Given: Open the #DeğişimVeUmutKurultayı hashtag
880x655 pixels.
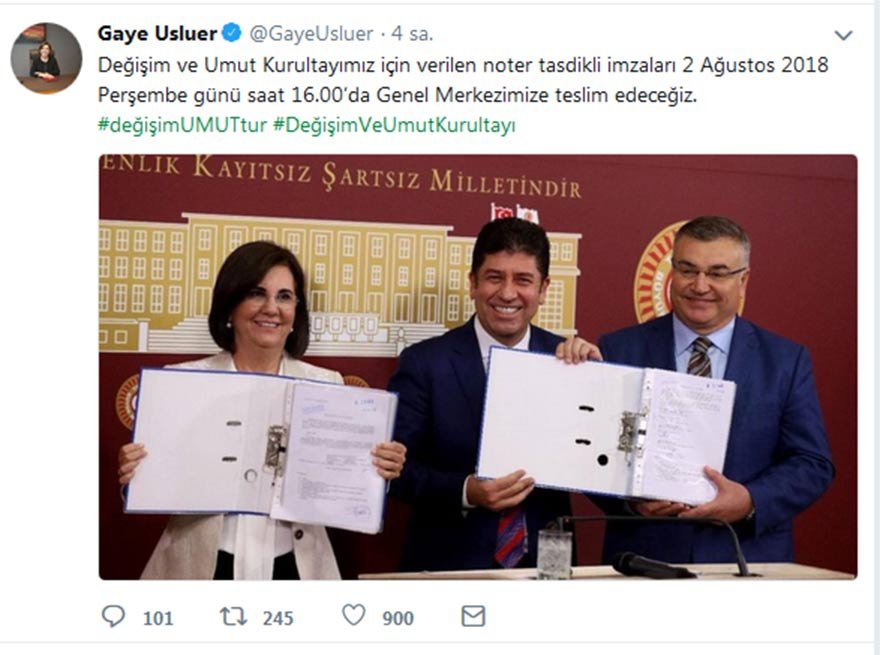Looking at the screenshot, I should [x=394, y=125].
